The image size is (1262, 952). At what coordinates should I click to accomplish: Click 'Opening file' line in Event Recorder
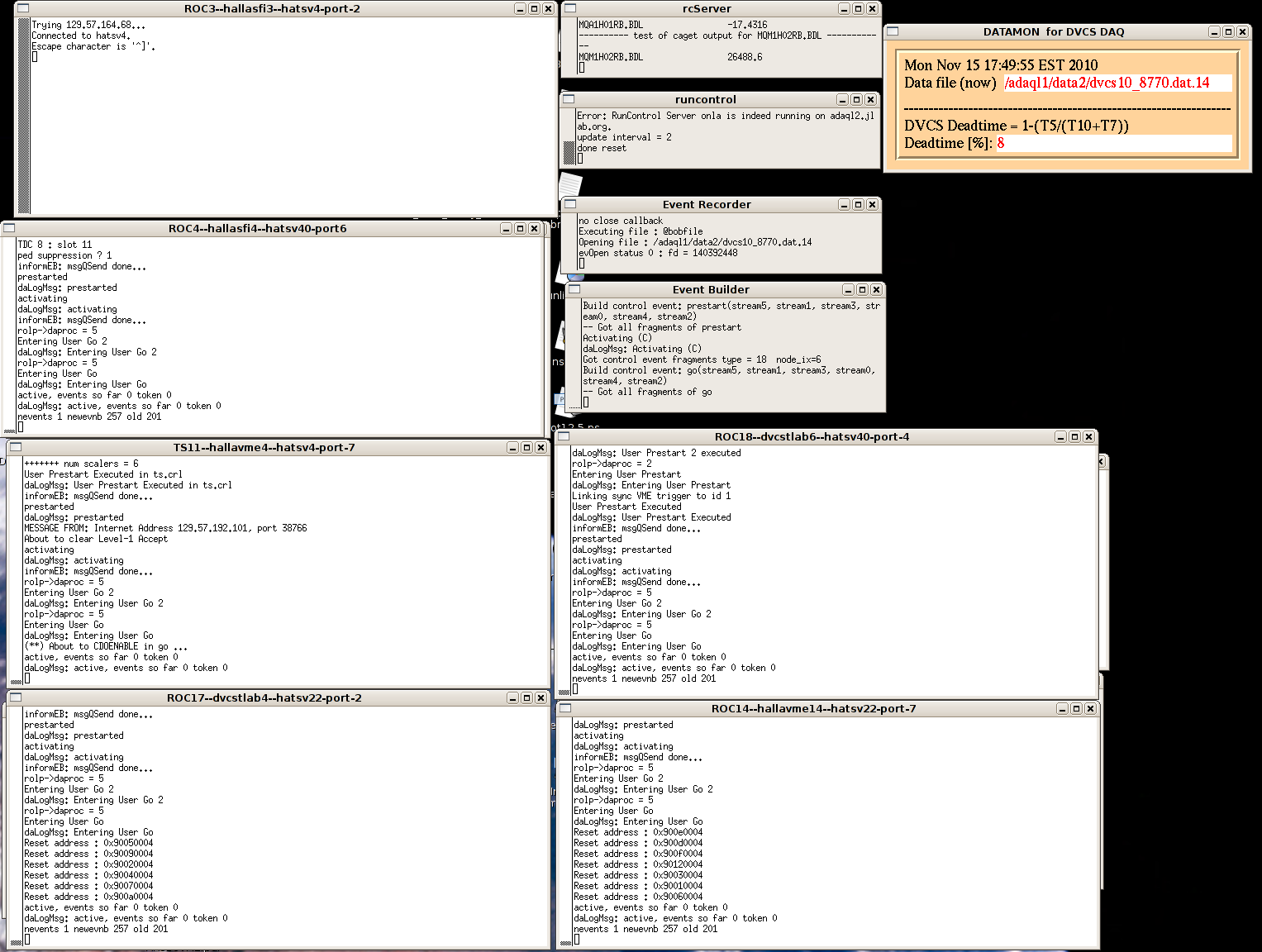click(x=695, y=242)
